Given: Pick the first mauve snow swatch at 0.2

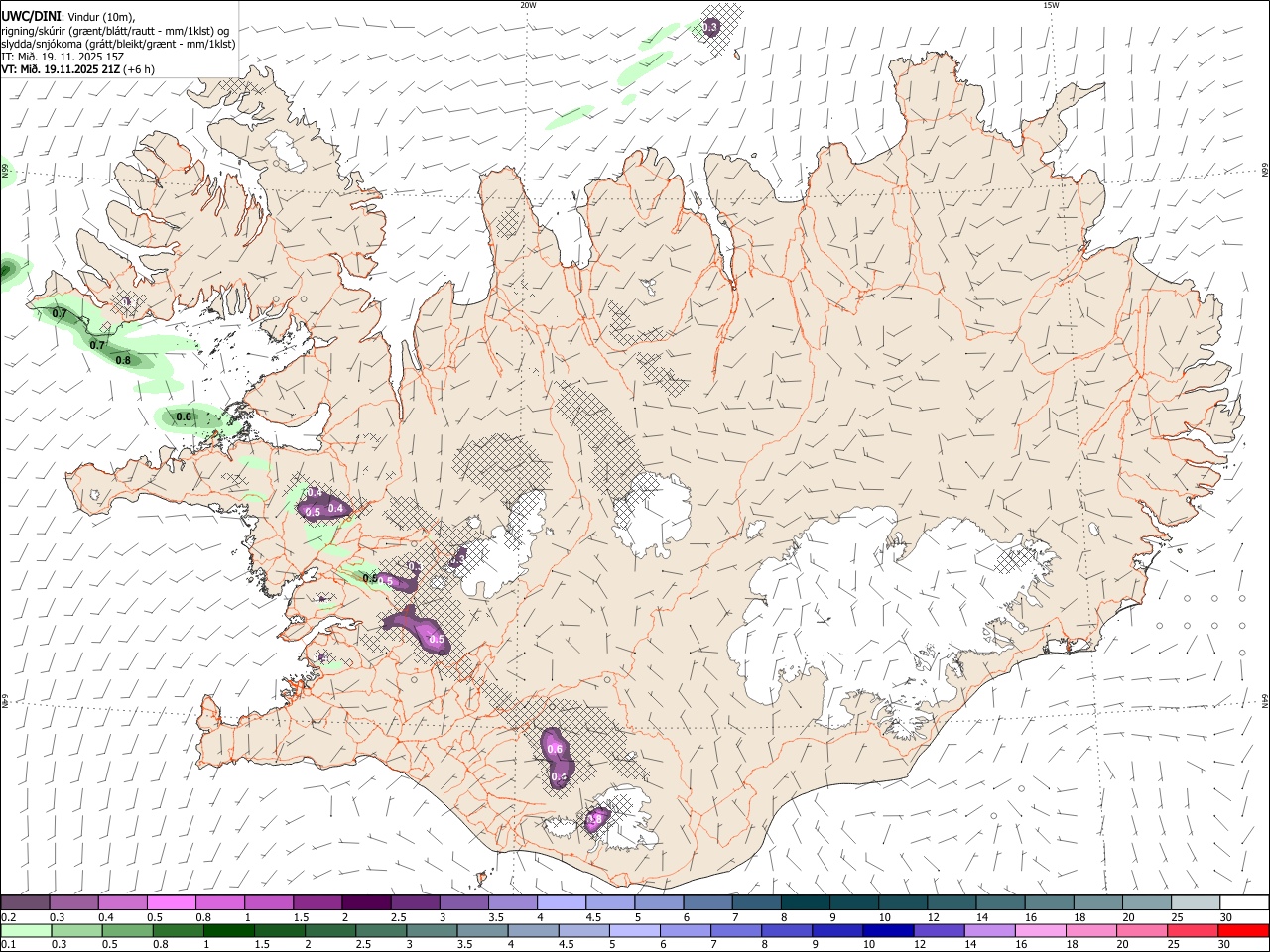Looking at the screenshot, I should point(25,902).
